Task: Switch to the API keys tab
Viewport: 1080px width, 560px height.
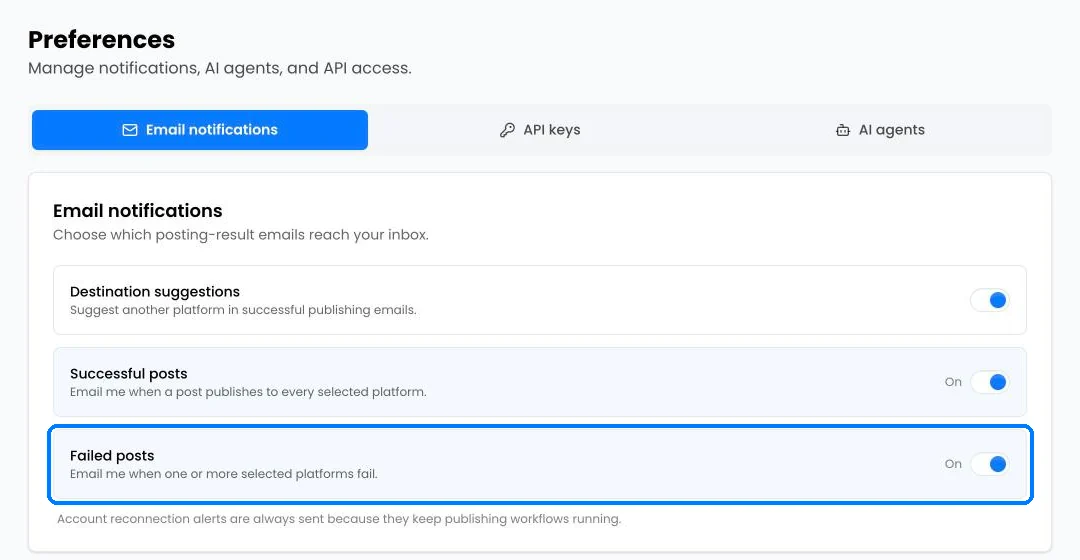Action: 540,130
